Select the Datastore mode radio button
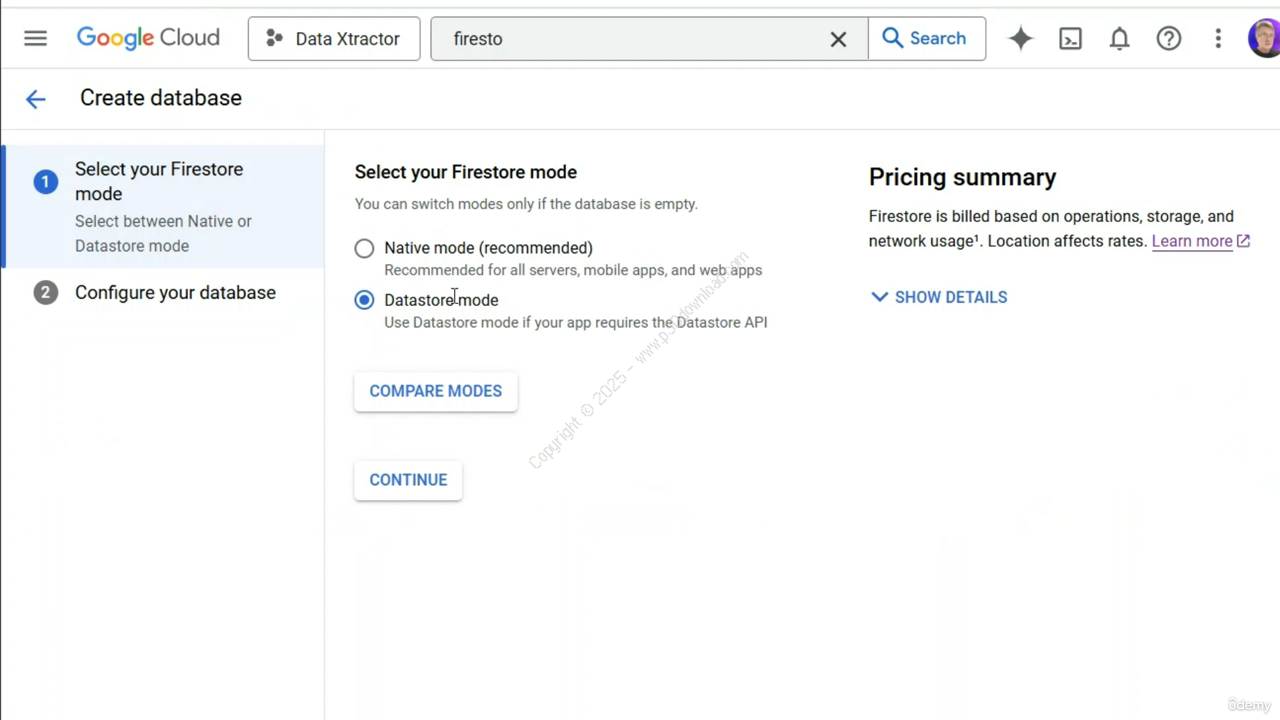1280x720 pixels. [x=364, y=300]
